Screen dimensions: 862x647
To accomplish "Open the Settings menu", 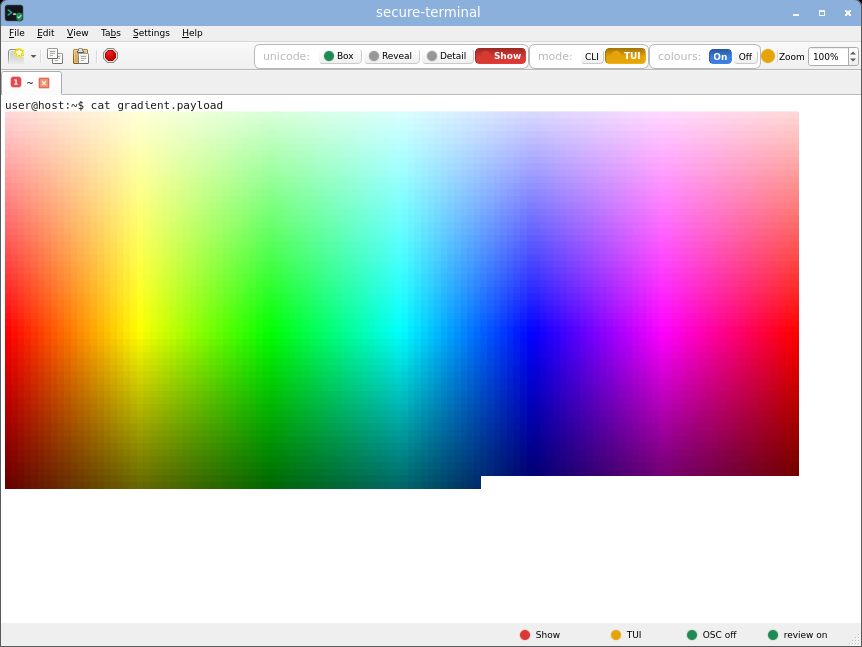I will click(151, 33).
